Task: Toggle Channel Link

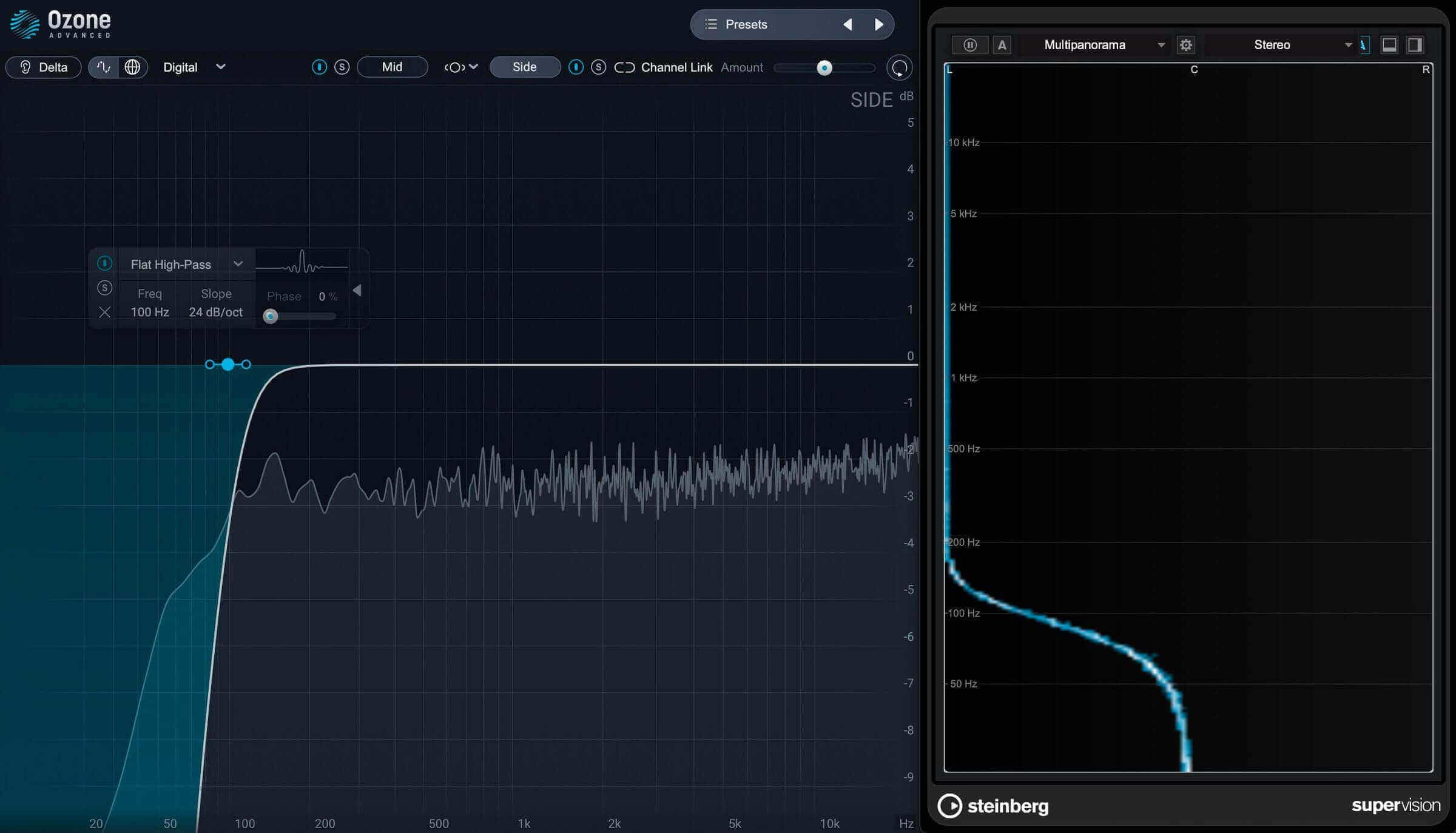Action: (x=663, y=67)
